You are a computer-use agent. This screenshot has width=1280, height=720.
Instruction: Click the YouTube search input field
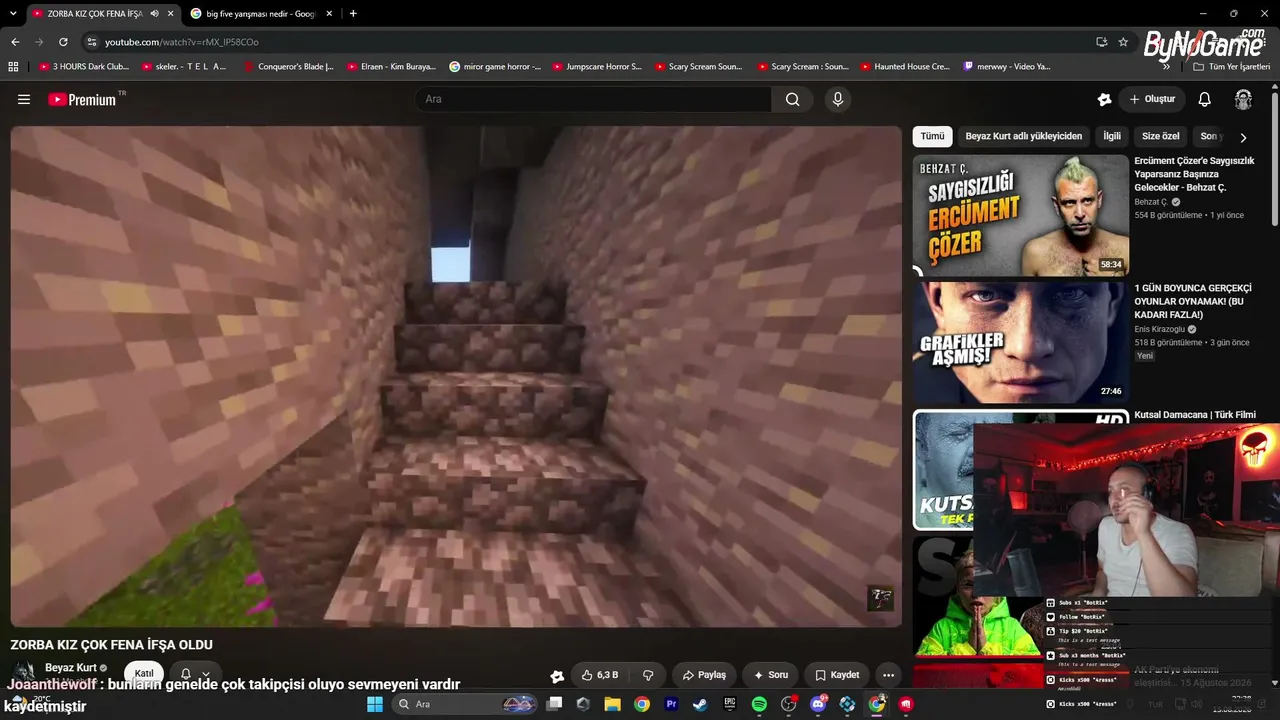click(593, 99)
